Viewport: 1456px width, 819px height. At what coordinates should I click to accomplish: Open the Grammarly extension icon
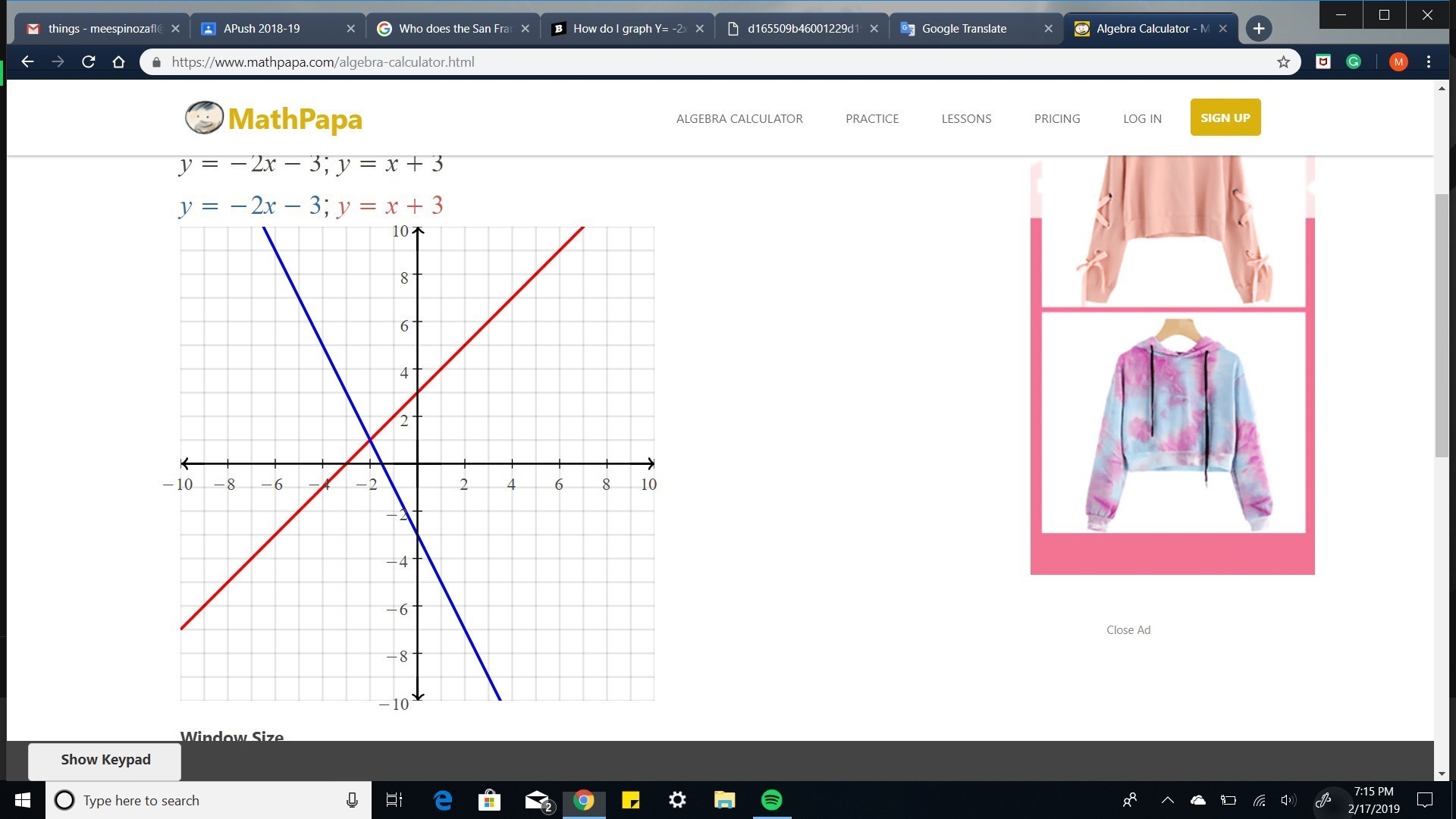point(1354,62)
